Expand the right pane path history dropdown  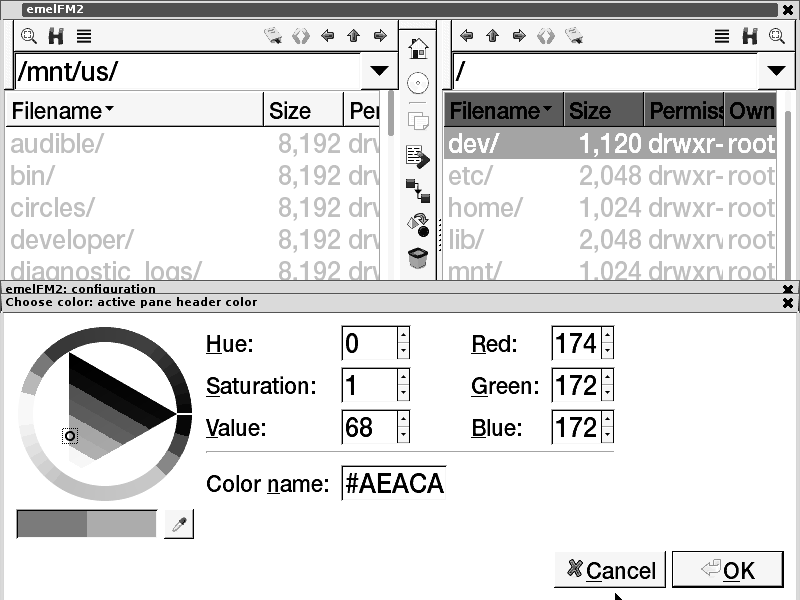click(776, 71)
